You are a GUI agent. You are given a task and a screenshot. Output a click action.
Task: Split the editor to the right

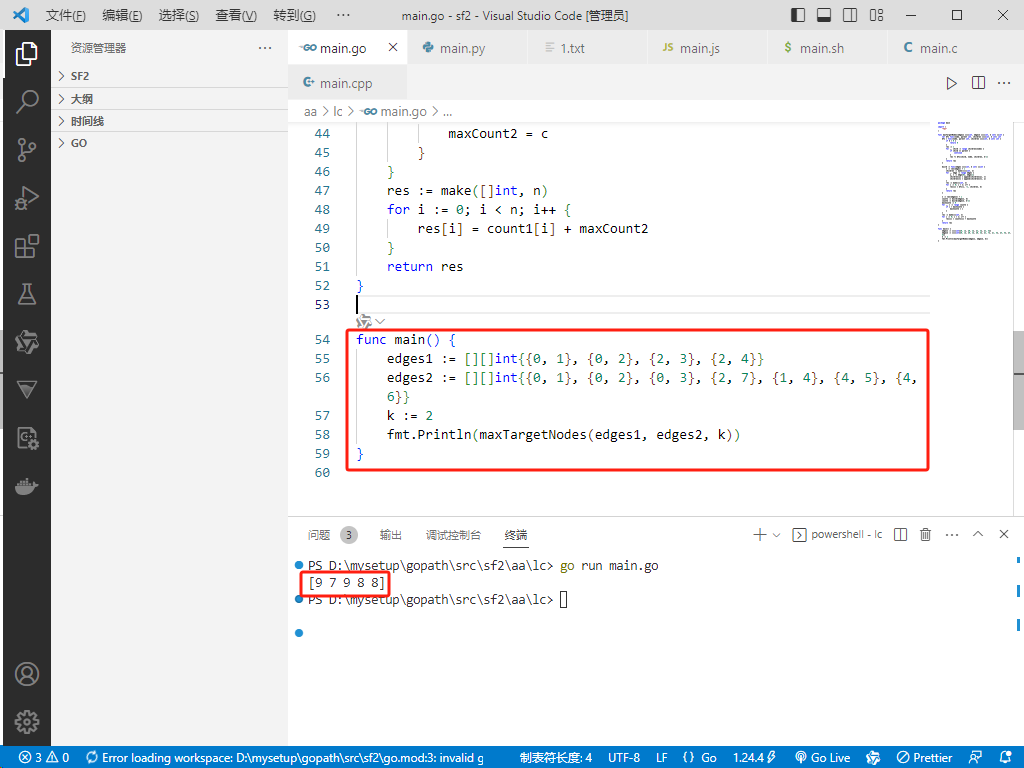pyautogui.click(x=978, y=83)
